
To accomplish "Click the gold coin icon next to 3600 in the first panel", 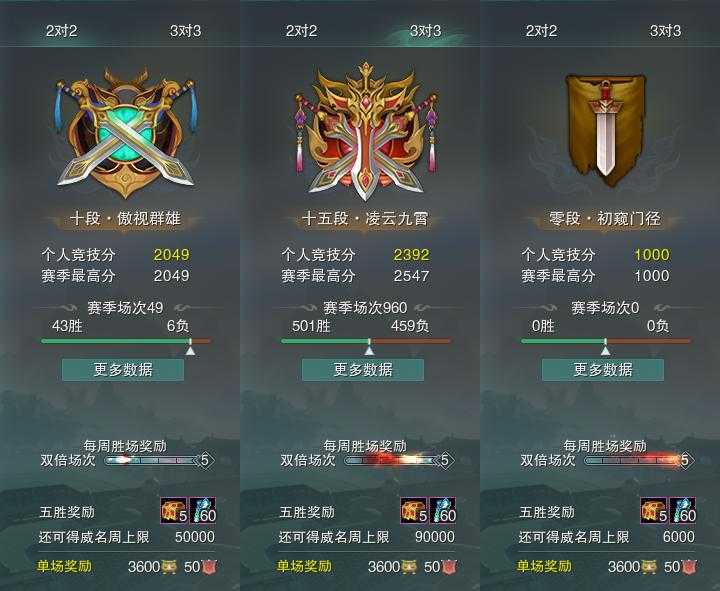I will (x=169, y=567).
